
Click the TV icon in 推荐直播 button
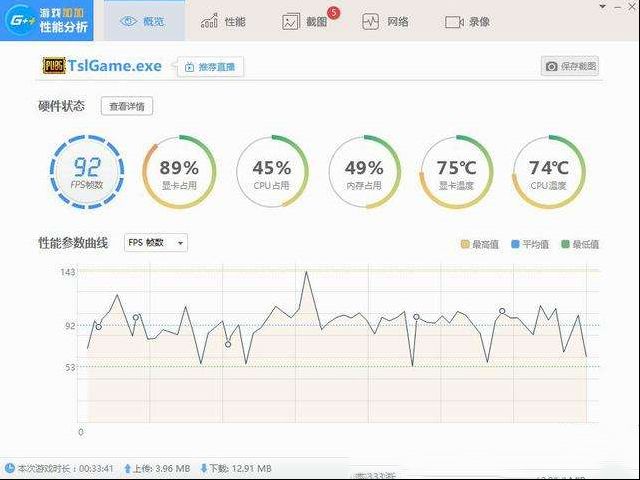click(x=189, y=67)
